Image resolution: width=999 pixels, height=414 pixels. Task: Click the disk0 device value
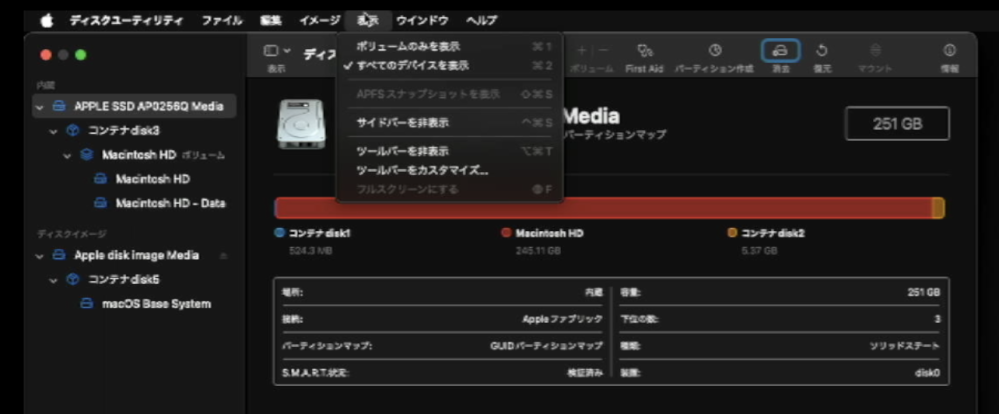tap(927, 373)
